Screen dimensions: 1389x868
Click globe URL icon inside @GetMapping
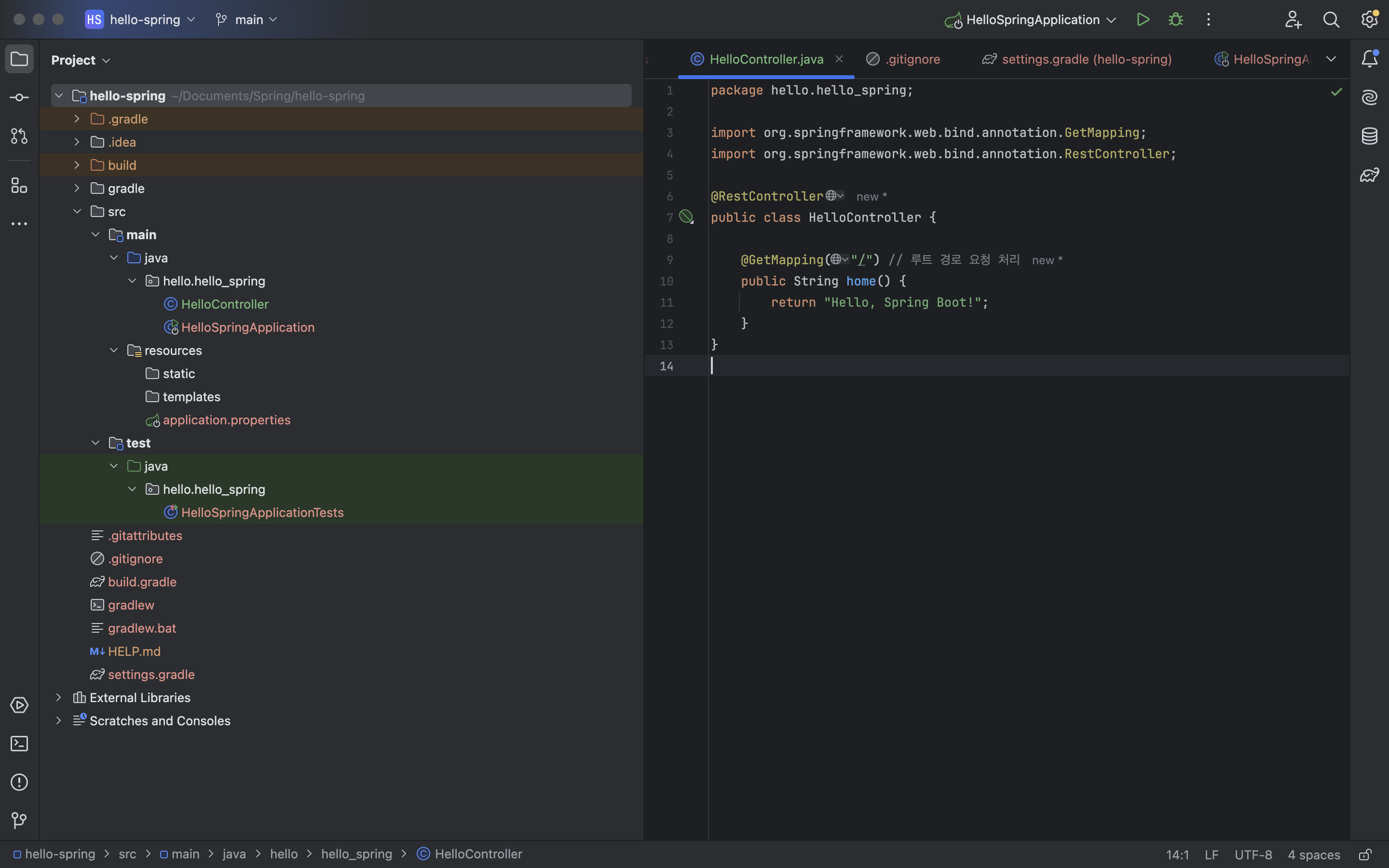tap(840, 259)
